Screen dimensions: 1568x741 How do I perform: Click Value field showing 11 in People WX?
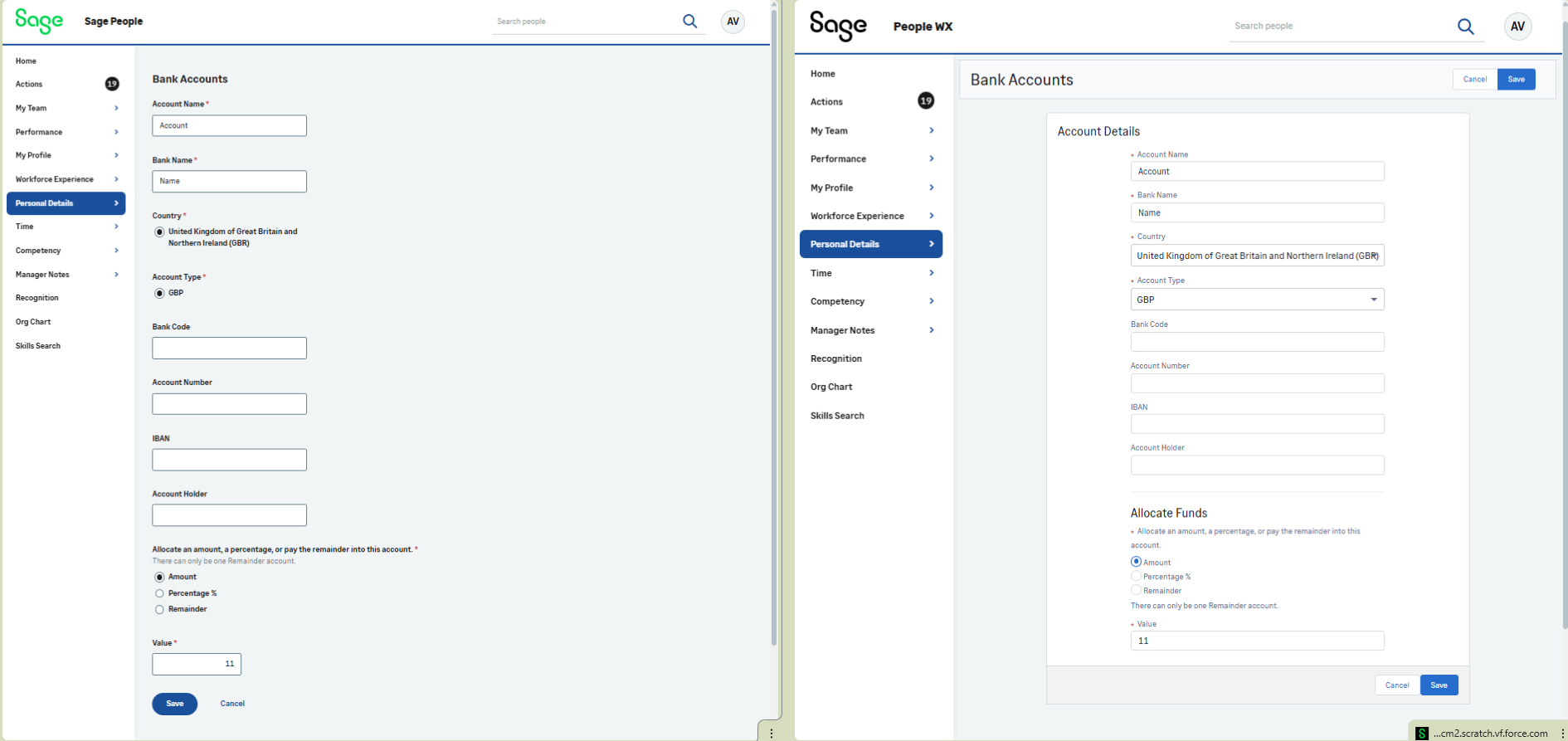pos(1257,641)
